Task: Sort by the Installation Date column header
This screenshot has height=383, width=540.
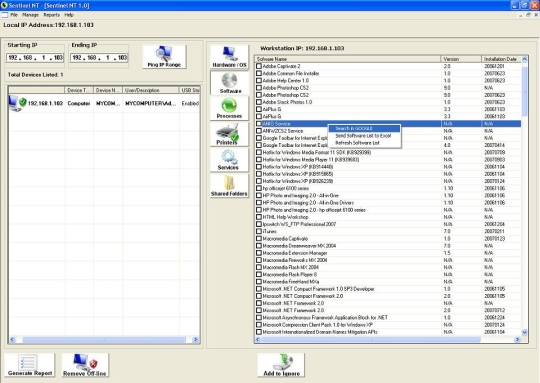Action: pyautogui.click(x=501, y=59)
